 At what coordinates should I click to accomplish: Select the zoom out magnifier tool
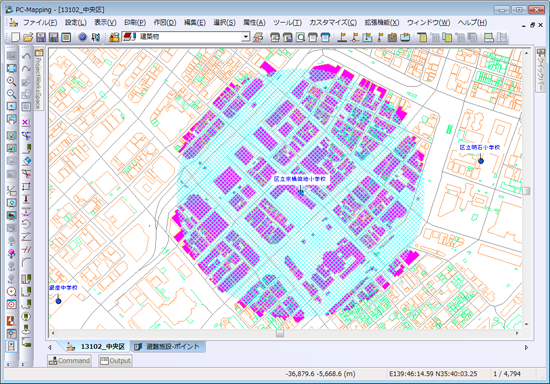coord(12,94)
